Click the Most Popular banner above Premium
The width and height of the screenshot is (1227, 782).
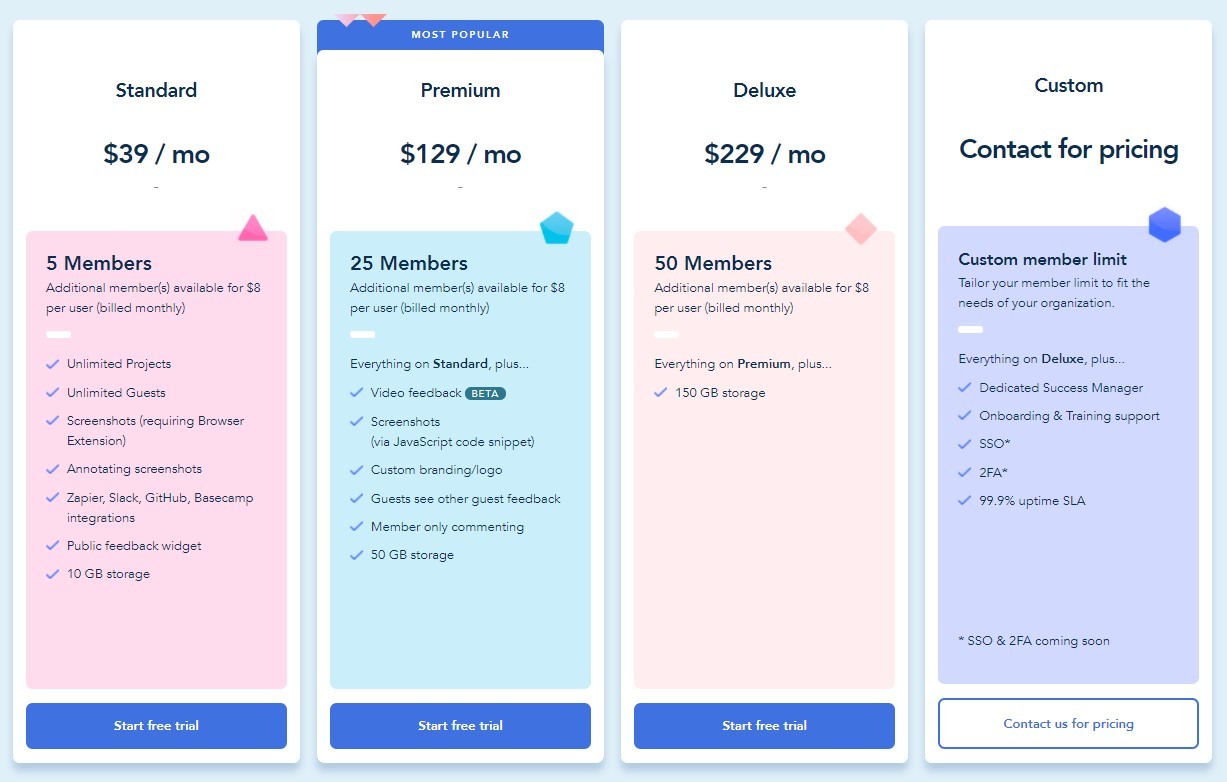click(x=460, y=35)
